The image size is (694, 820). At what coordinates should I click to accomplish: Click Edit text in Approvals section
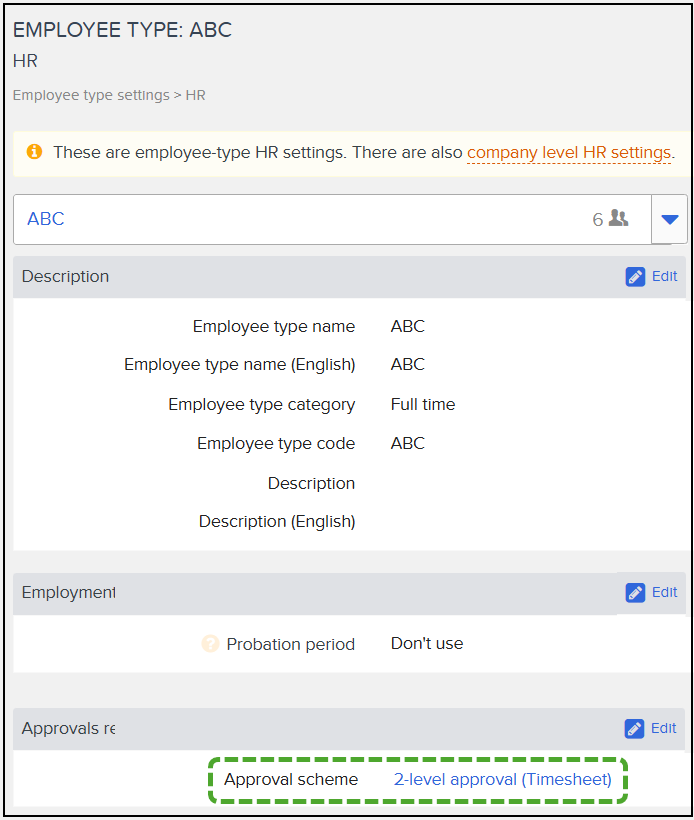663,728
